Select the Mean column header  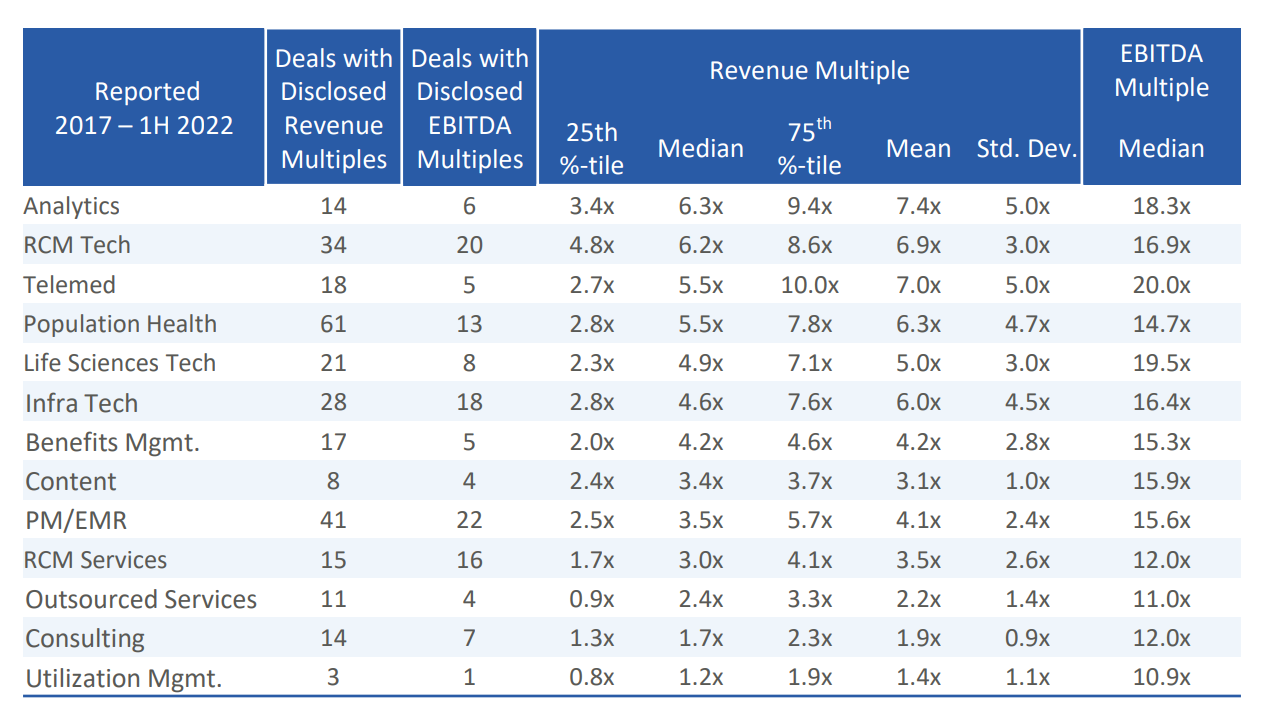[918, 149]
